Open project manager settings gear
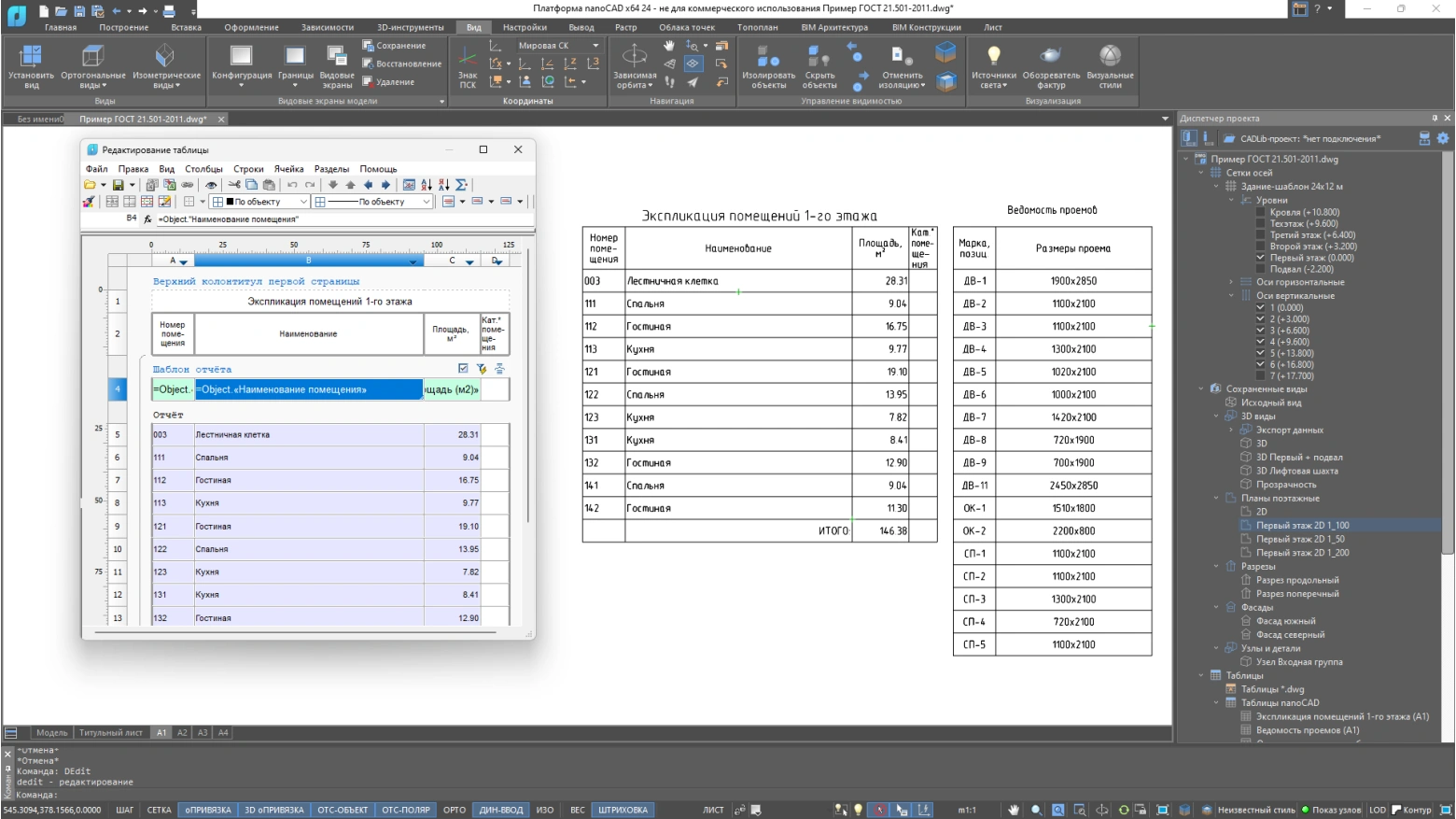1456x819 pixels. (1443, 138)
